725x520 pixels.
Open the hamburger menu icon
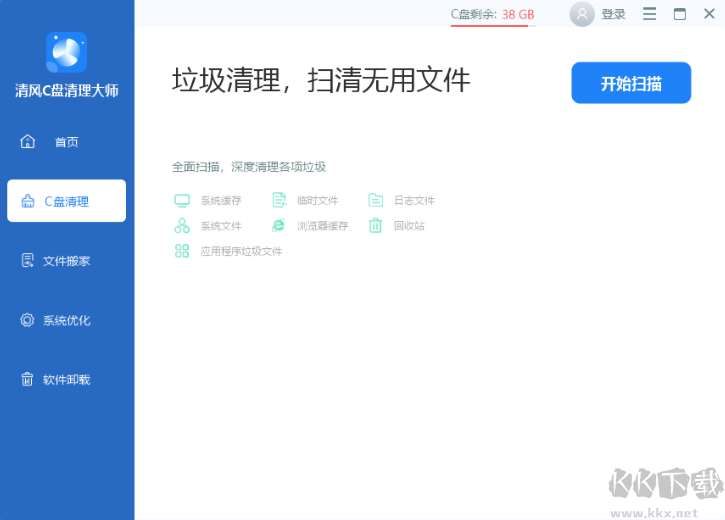coord(649,14)
